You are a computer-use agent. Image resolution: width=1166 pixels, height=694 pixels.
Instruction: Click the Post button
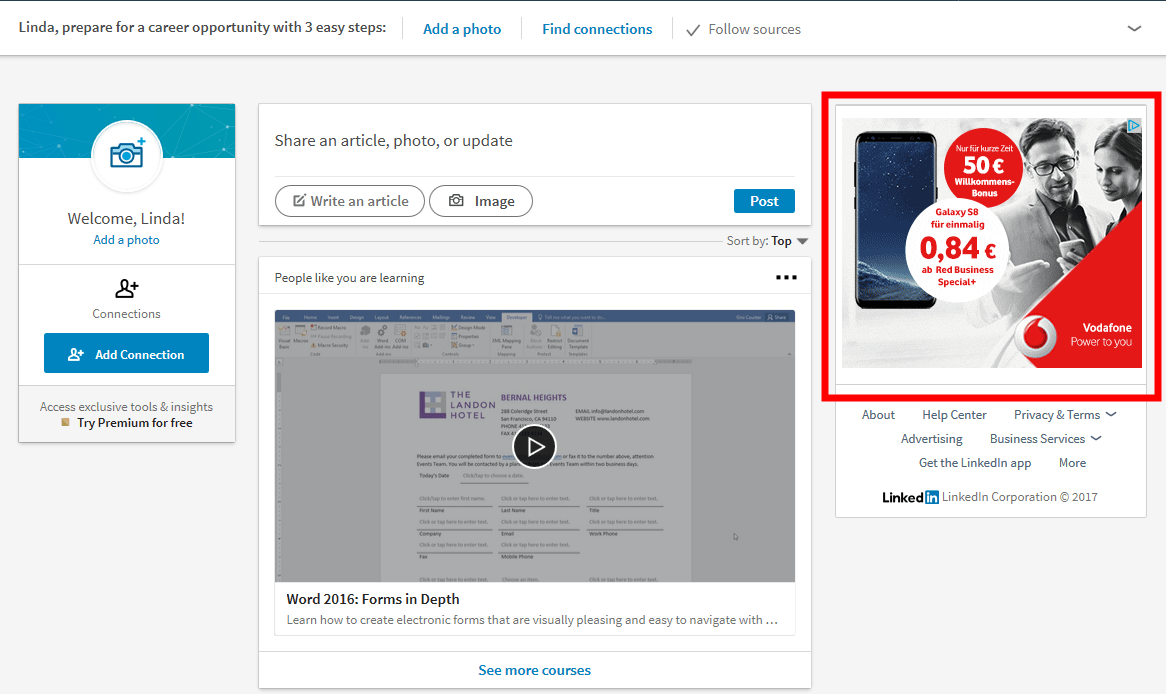tap(763, 201)
